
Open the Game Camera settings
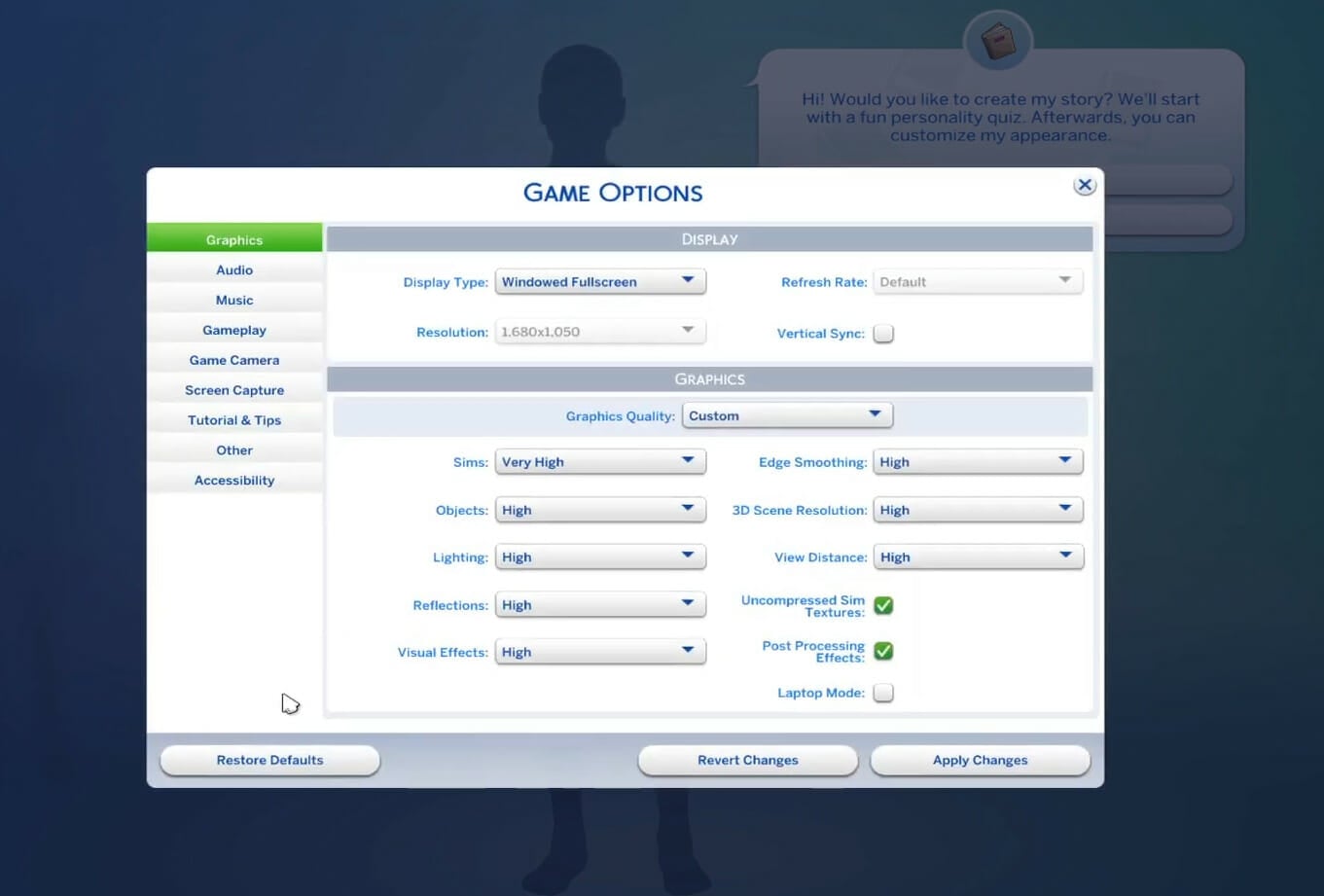click(233, 360)
